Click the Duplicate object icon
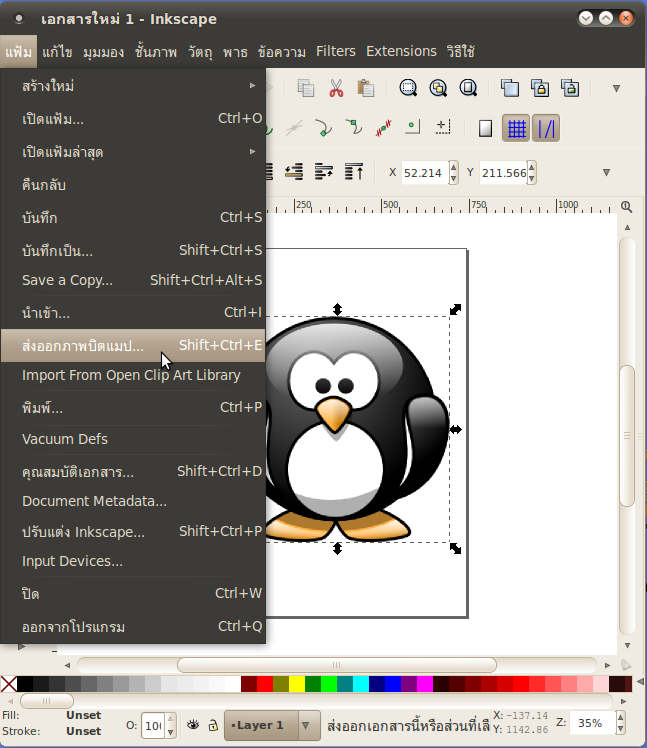This screenshot has height=748, width=647. [x=510, y=88]
